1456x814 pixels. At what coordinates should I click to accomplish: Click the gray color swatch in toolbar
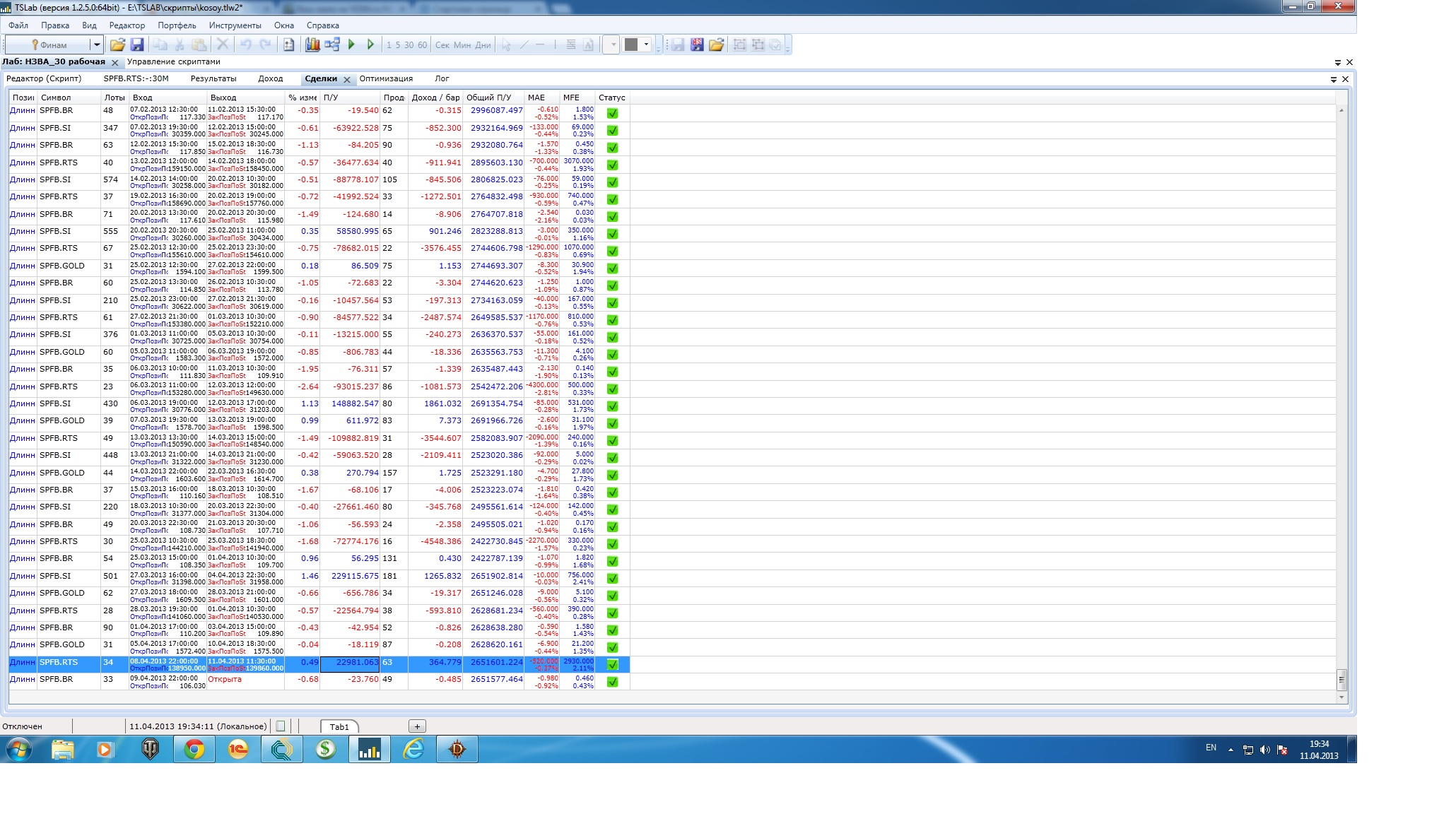631,45
